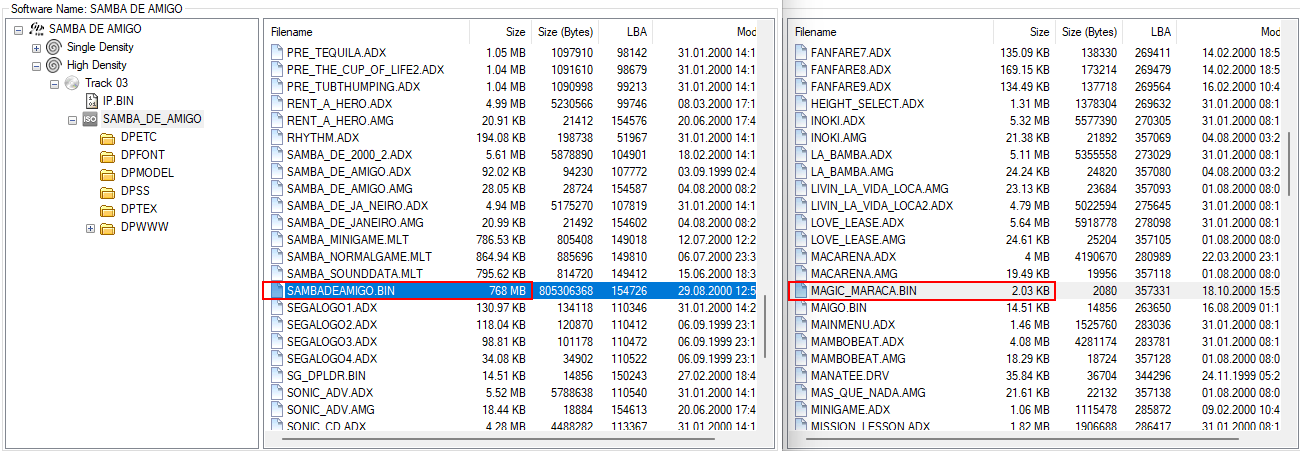Click file icon of SAMBADEAMIGO.BIN
1300x451 pixels.
point(277,290)
